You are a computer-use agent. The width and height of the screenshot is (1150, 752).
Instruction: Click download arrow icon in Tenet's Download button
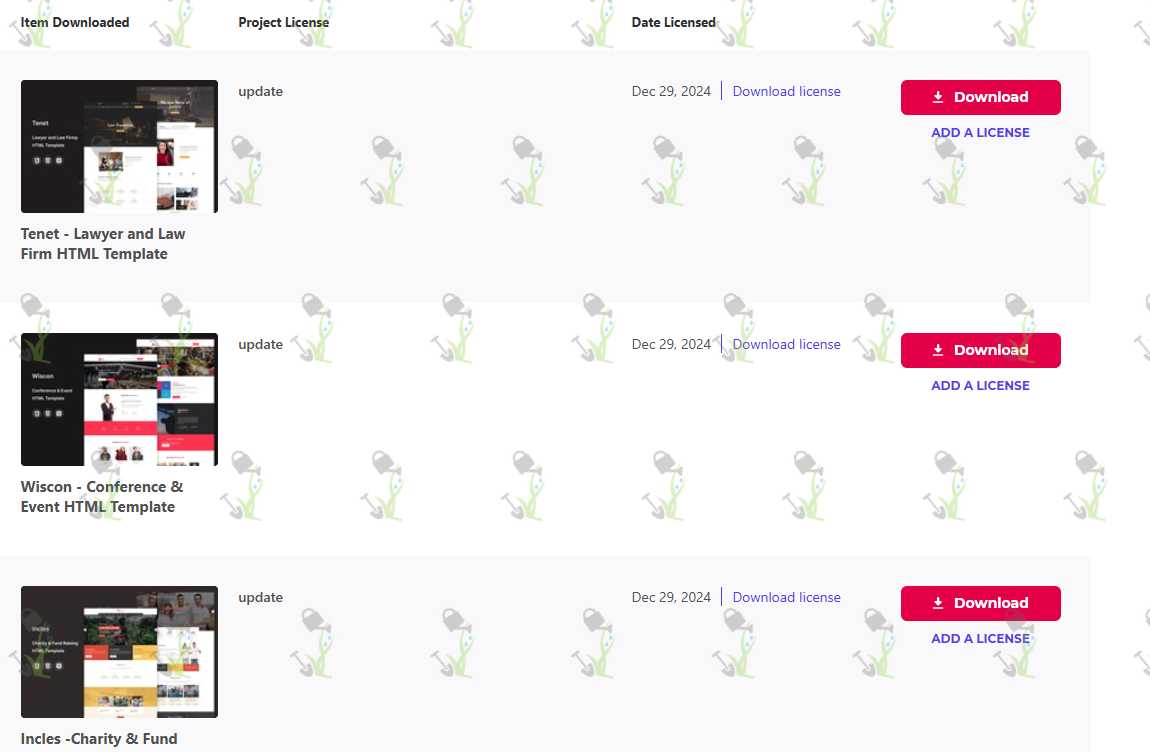pyautogui.click(x=937, y=97)
